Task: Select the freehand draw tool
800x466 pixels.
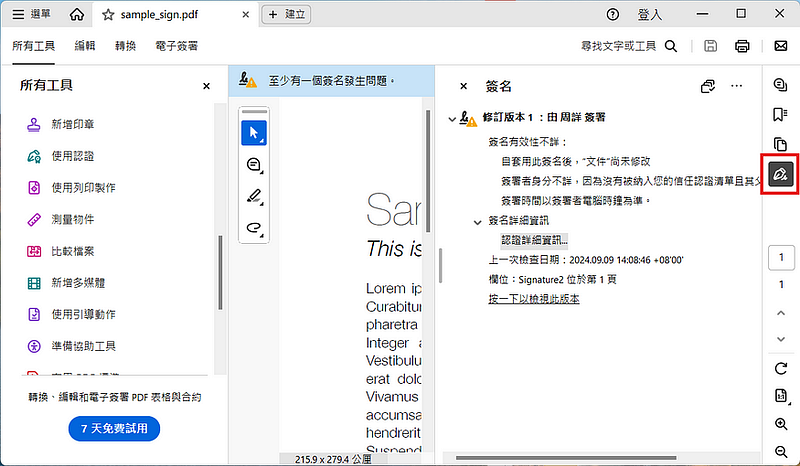Action: pos(254,227)
